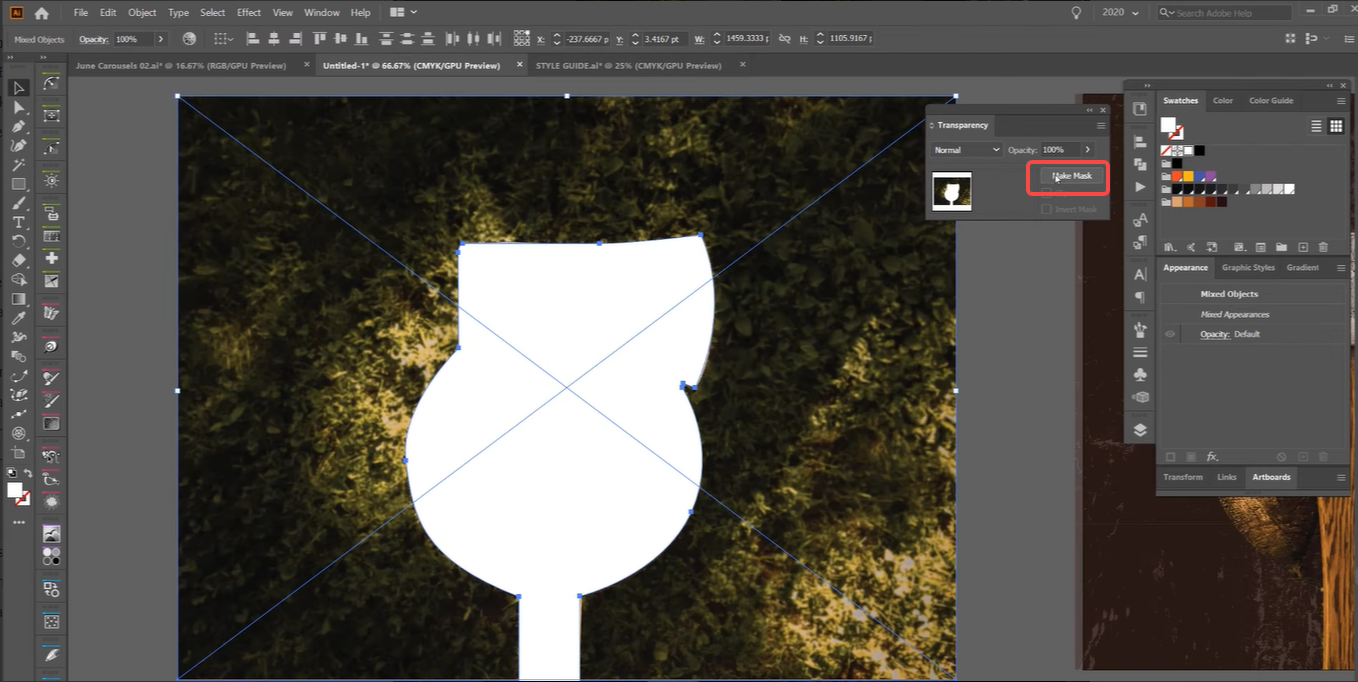The height and width of the screenshot is (682, 1358).
Task: Switch swatches to list view
Action: [x=1316, y=126]
